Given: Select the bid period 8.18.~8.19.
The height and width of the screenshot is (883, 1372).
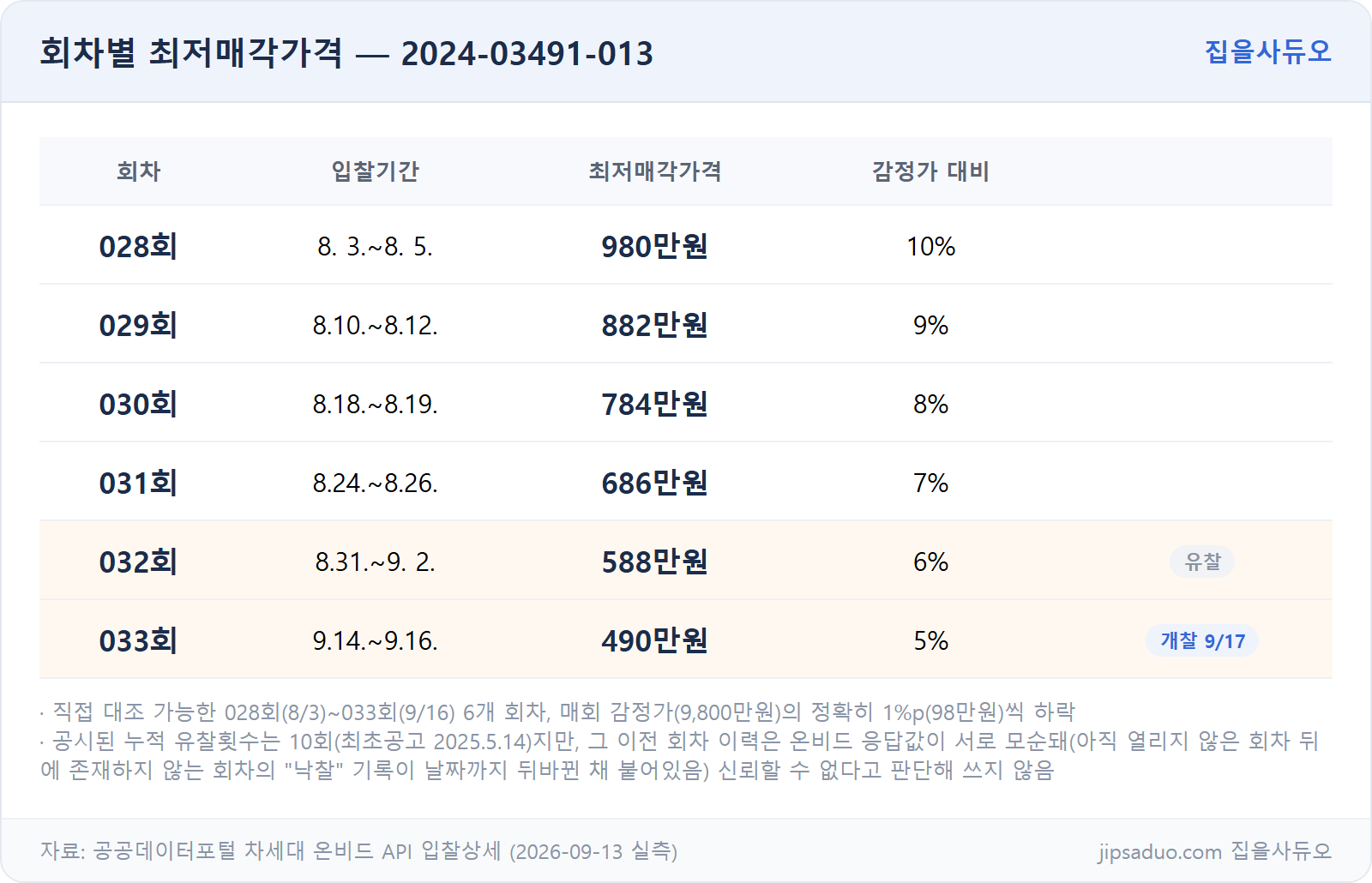Looking at the screenshot, I should (x=376, y=404).
